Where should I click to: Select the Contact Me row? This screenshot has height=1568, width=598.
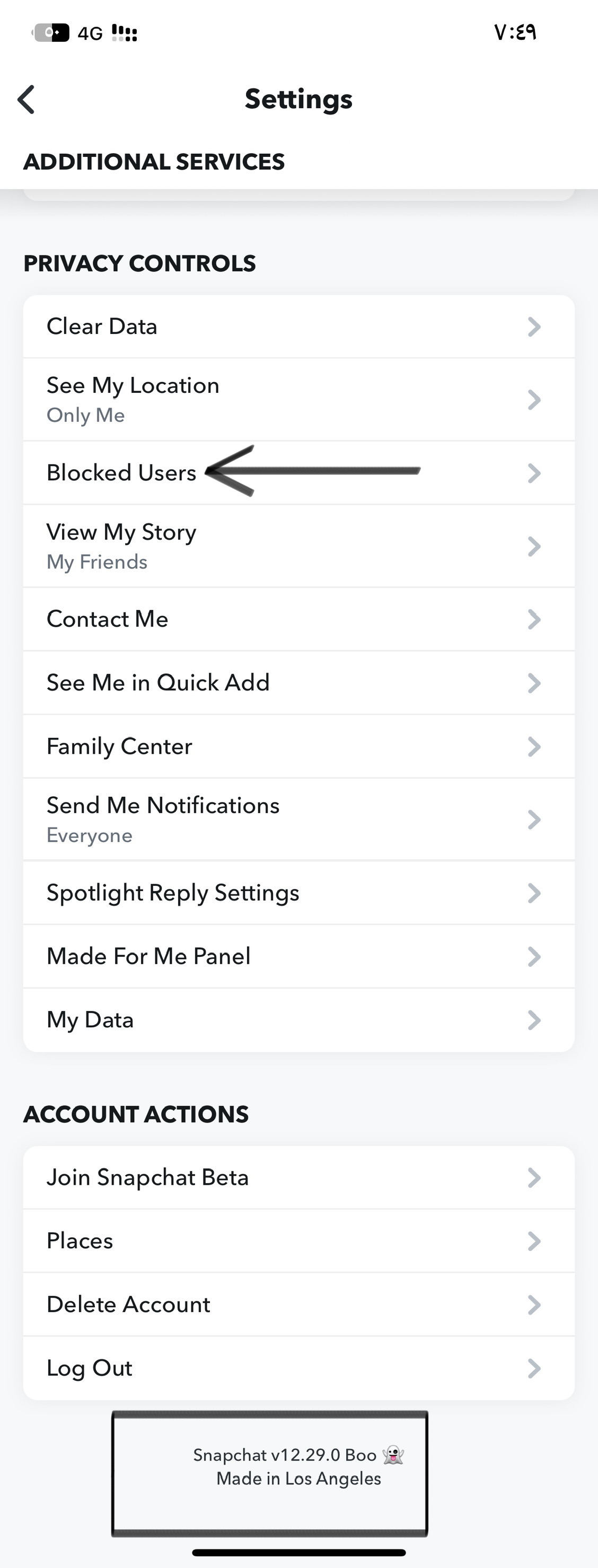299,620
